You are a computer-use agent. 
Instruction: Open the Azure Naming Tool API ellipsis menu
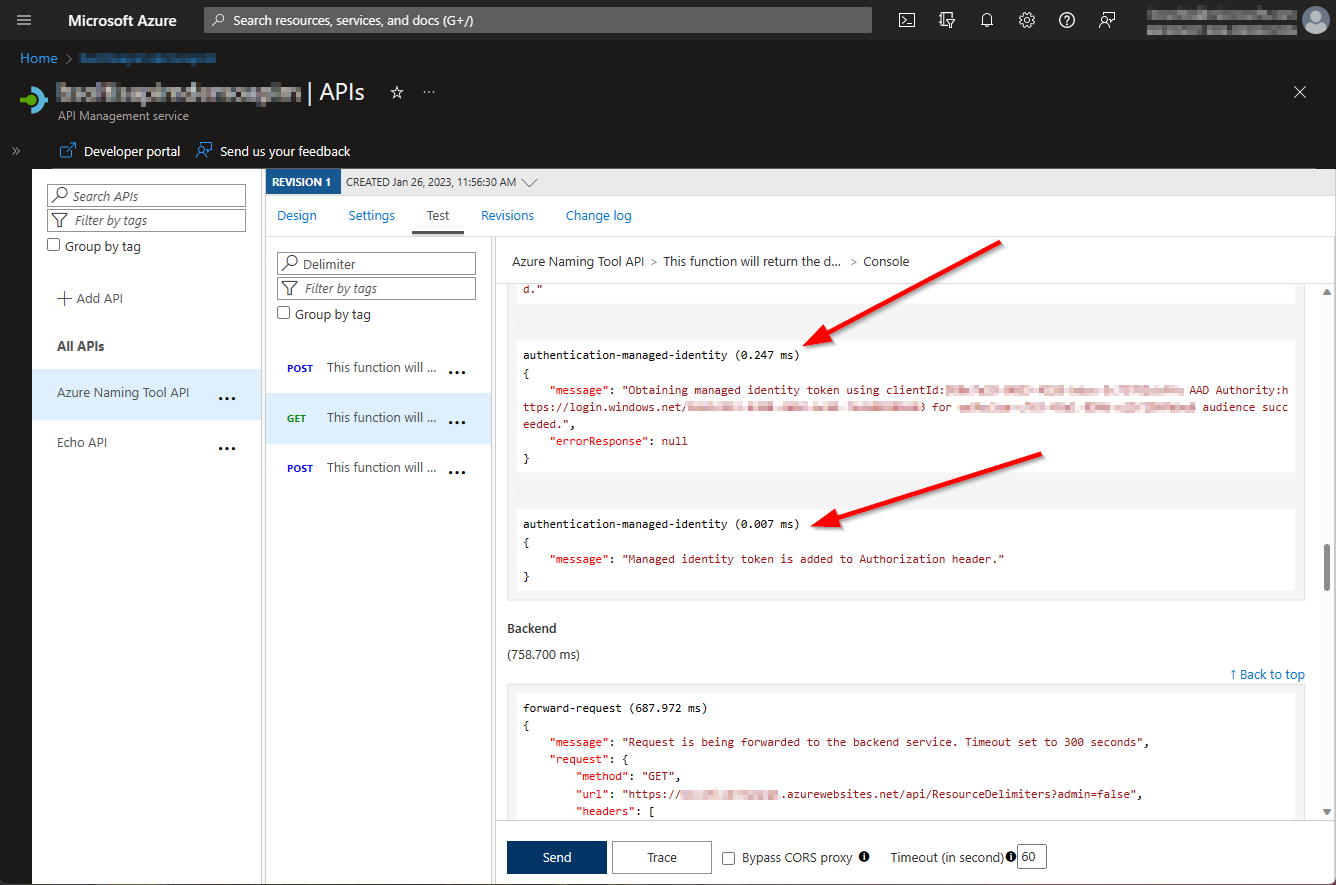coord(227,398)
